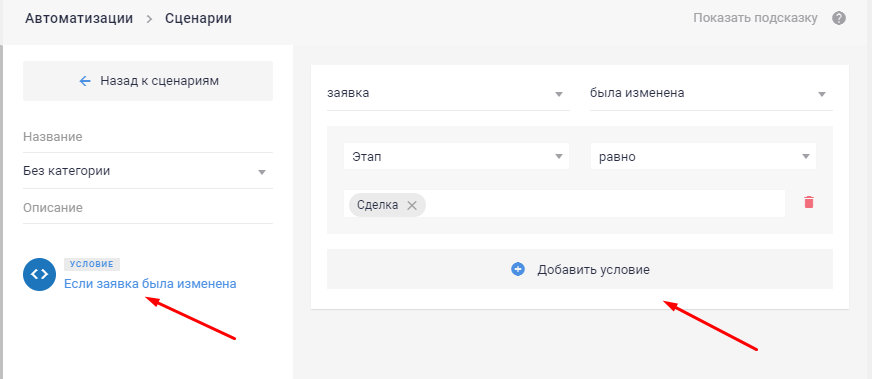Open the Если заявка была изменена link
This screenshot has width=872, height=379.
click(x=150, y=284)
